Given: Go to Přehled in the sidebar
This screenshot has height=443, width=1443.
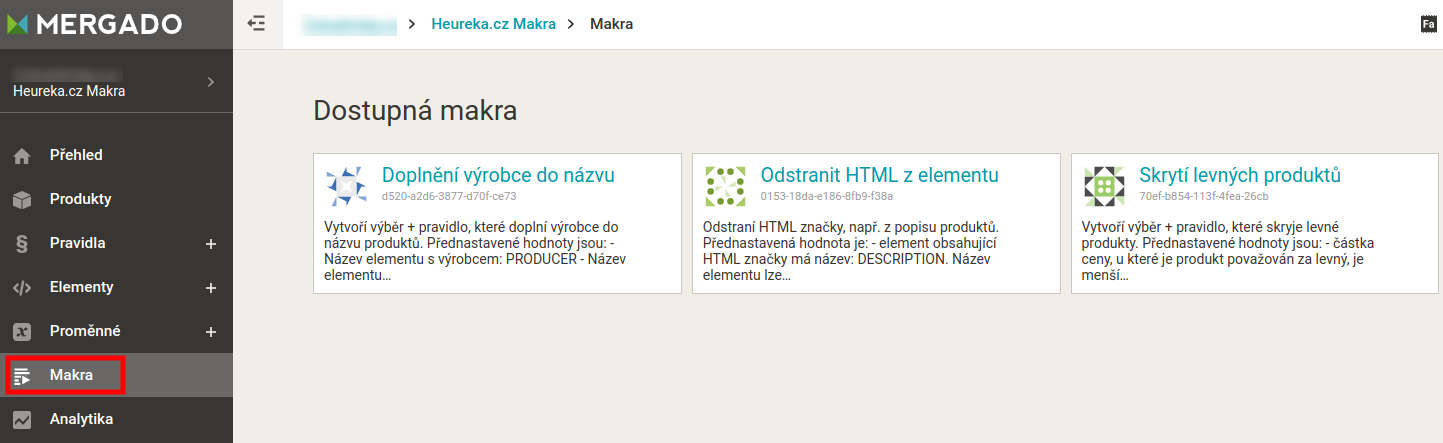Looking at the screenshot, I should click(x=76, y=155).
